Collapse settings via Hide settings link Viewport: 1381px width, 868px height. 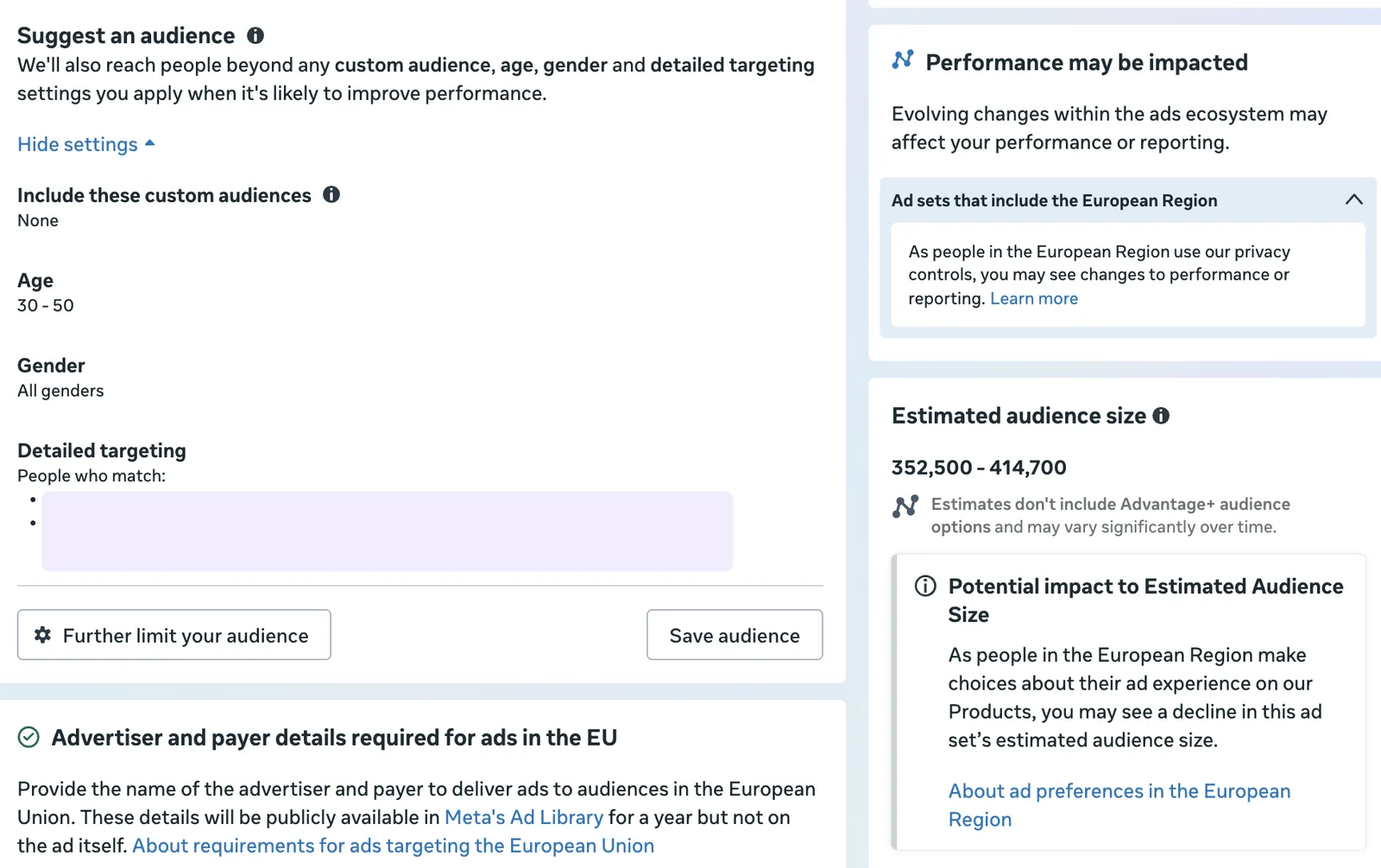pos(86,144)
